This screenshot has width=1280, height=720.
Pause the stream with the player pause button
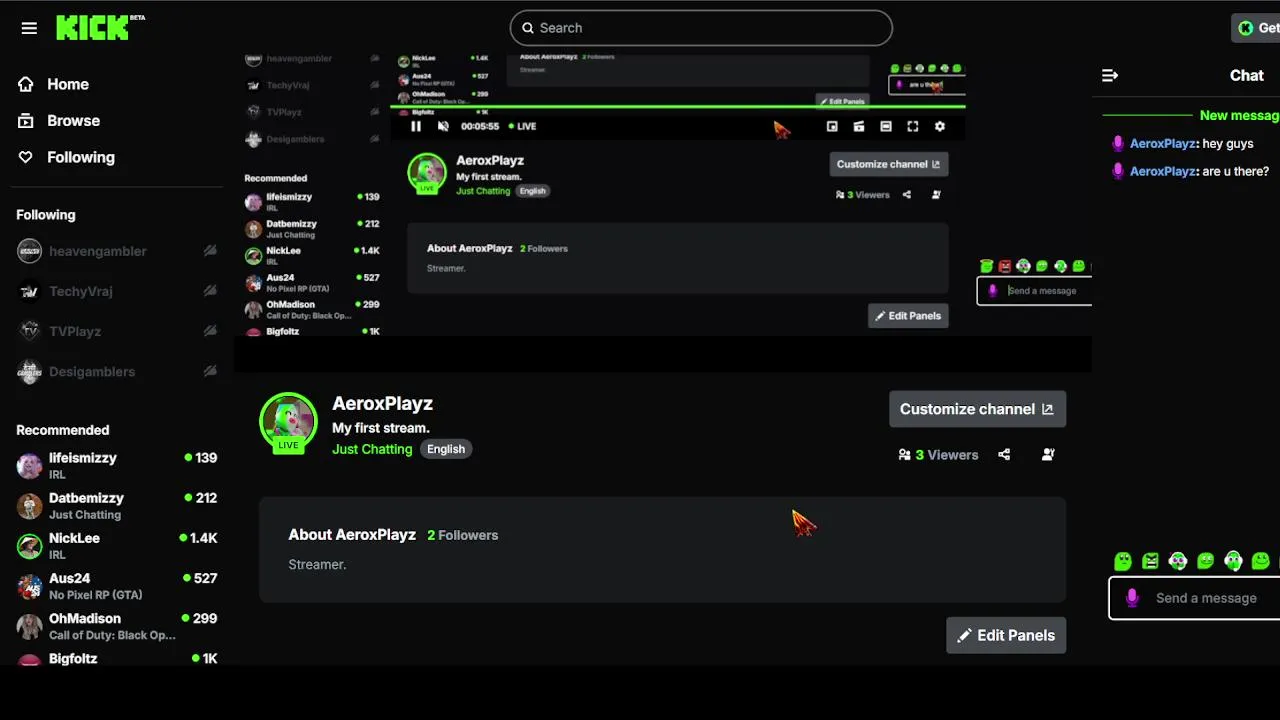(416, 126)
